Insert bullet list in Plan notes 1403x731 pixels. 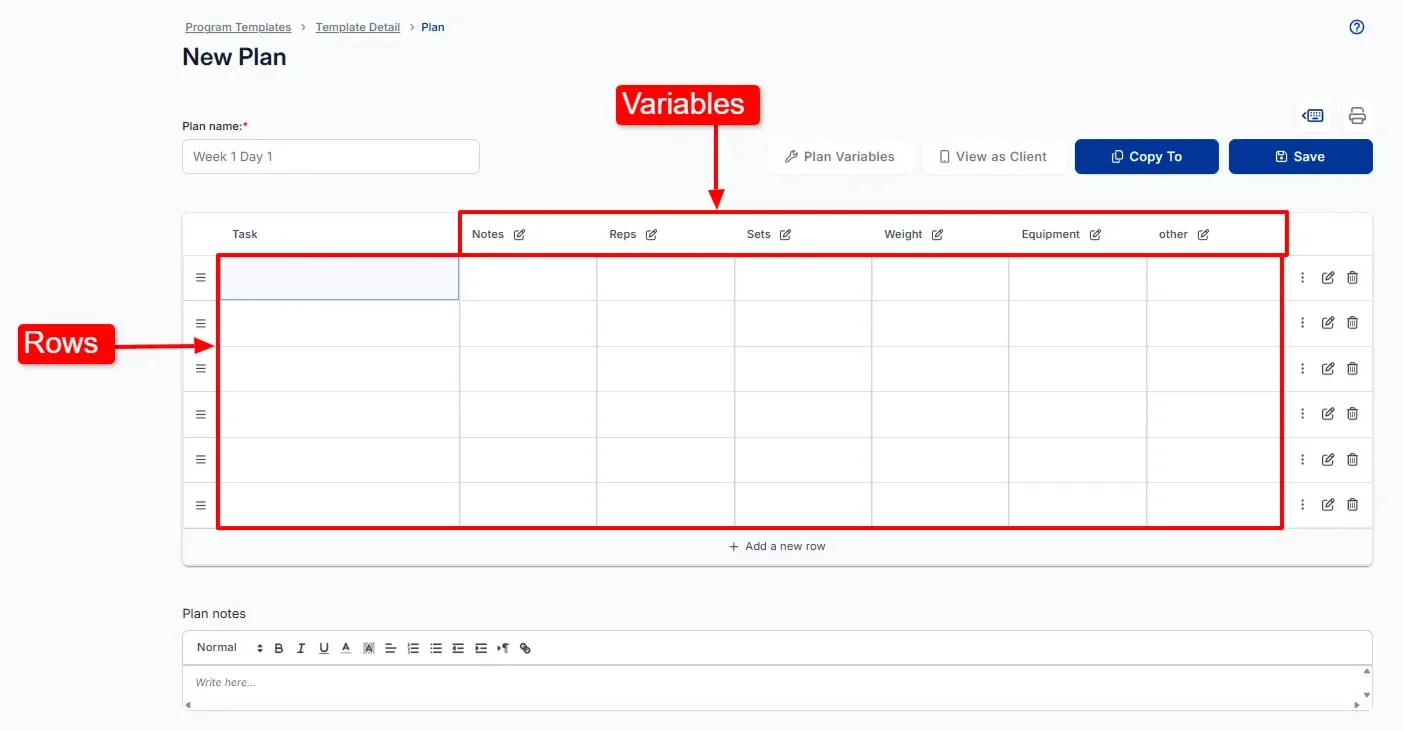[x=436, y=648]
